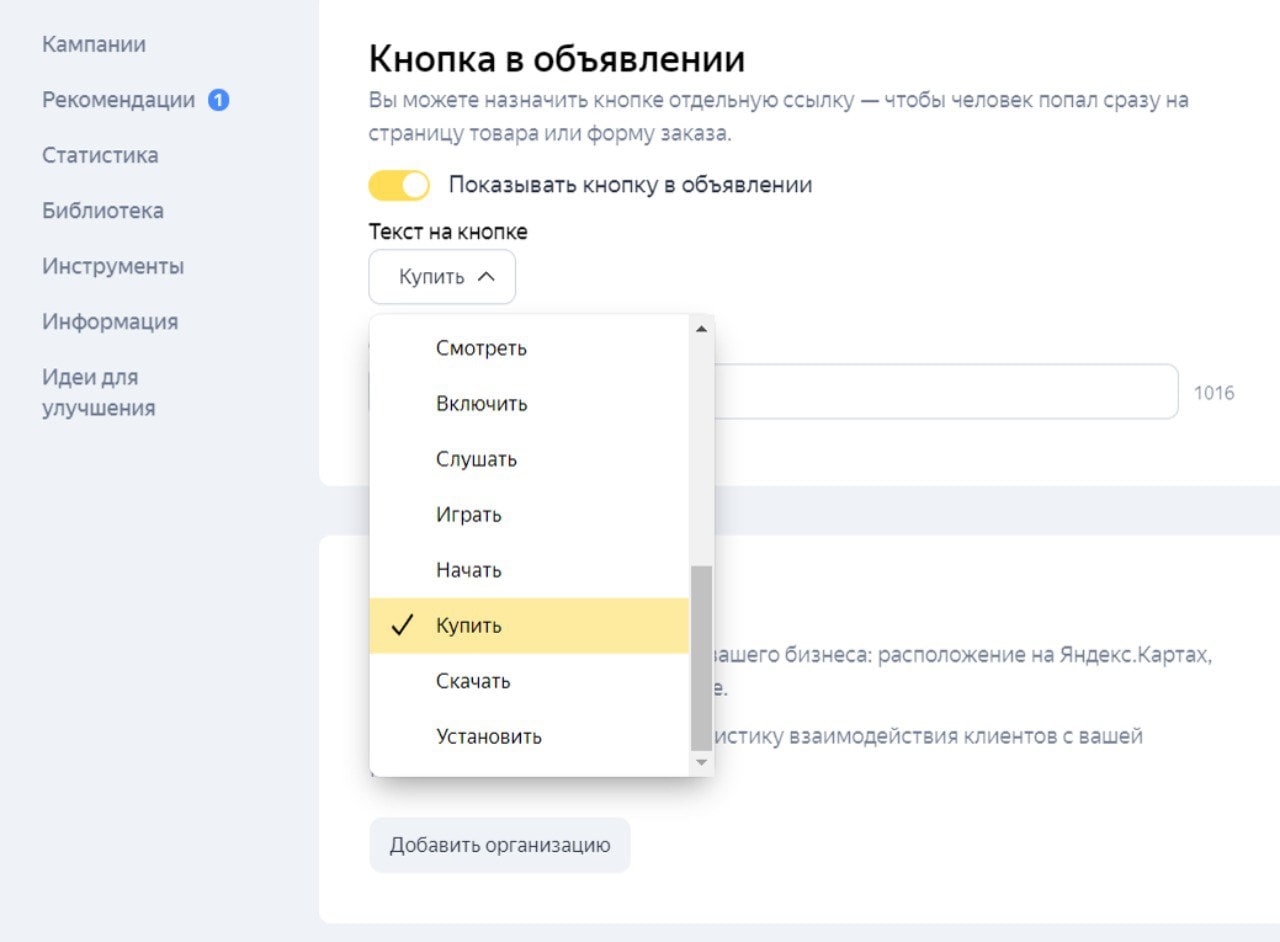Pick Установить as button text
1280x942 pixels.
tap(488, 737)
